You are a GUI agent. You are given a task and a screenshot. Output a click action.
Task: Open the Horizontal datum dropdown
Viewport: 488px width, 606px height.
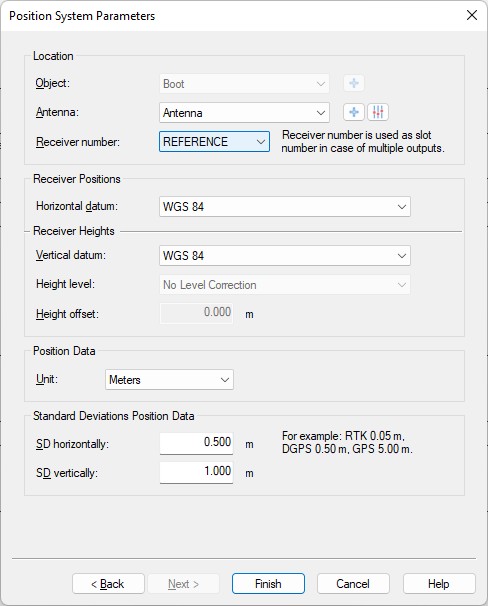pyautogui.click(x=285, y=207)
